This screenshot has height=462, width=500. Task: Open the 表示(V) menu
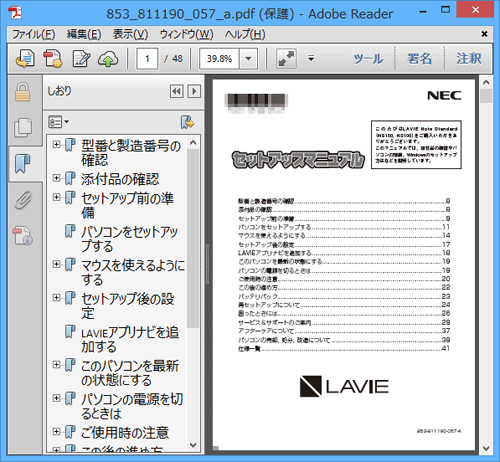pos(130,34)
